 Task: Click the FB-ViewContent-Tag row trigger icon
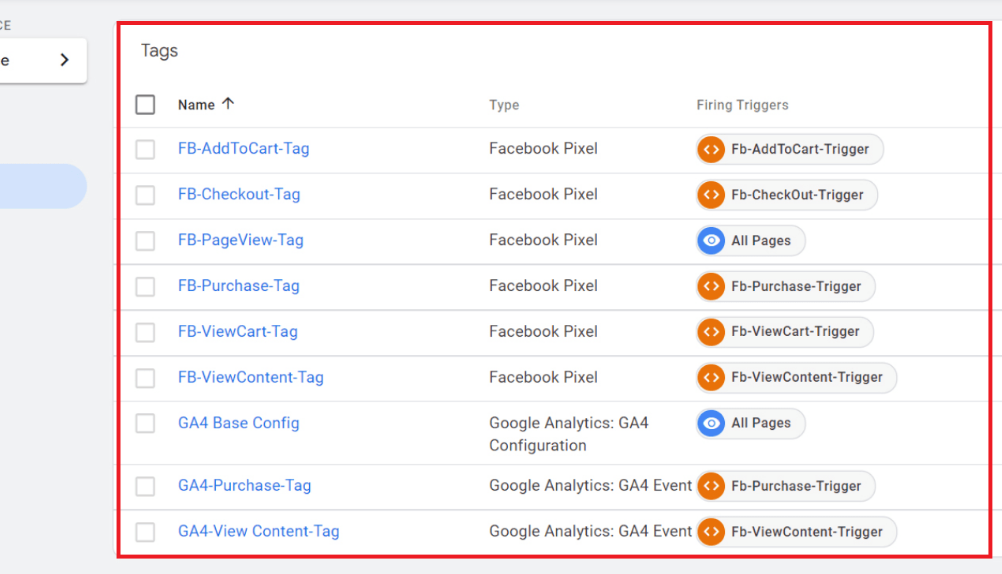[711, 378]
